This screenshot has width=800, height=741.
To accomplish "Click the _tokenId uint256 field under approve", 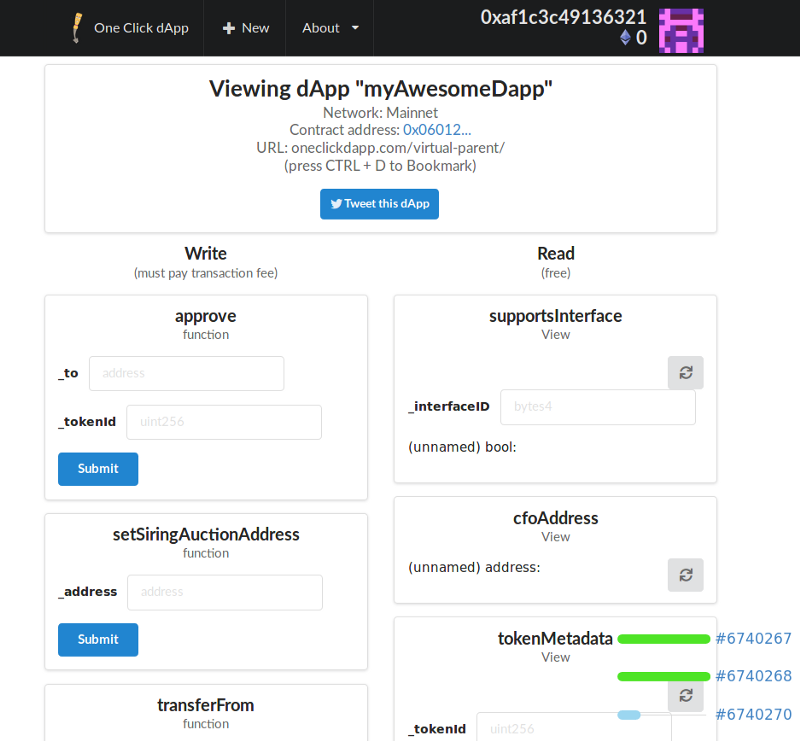I will coord(223,422).
